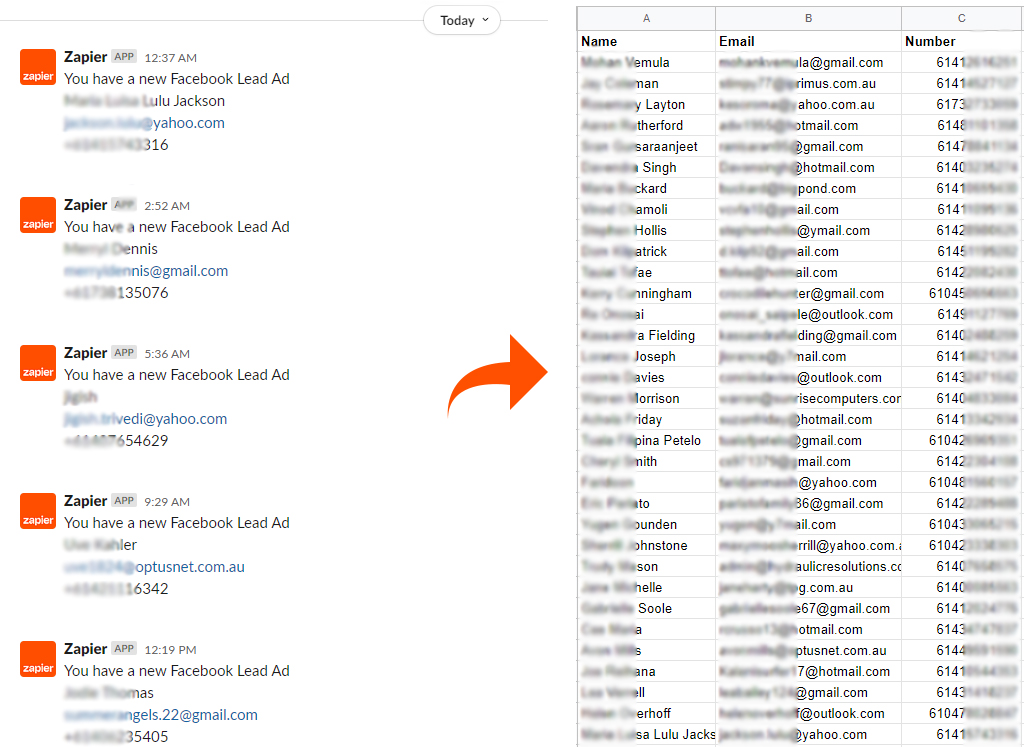Click the Email header cell

point(808,41)
